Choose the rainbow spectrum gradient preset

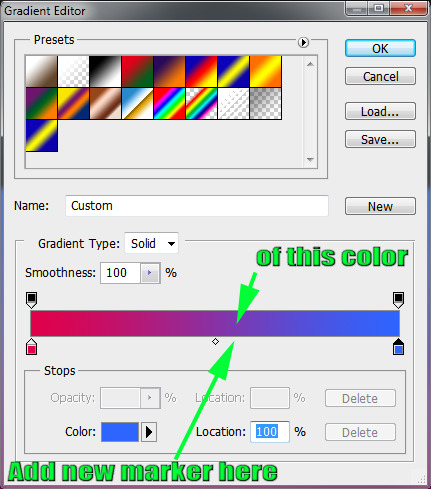(169, 103)
